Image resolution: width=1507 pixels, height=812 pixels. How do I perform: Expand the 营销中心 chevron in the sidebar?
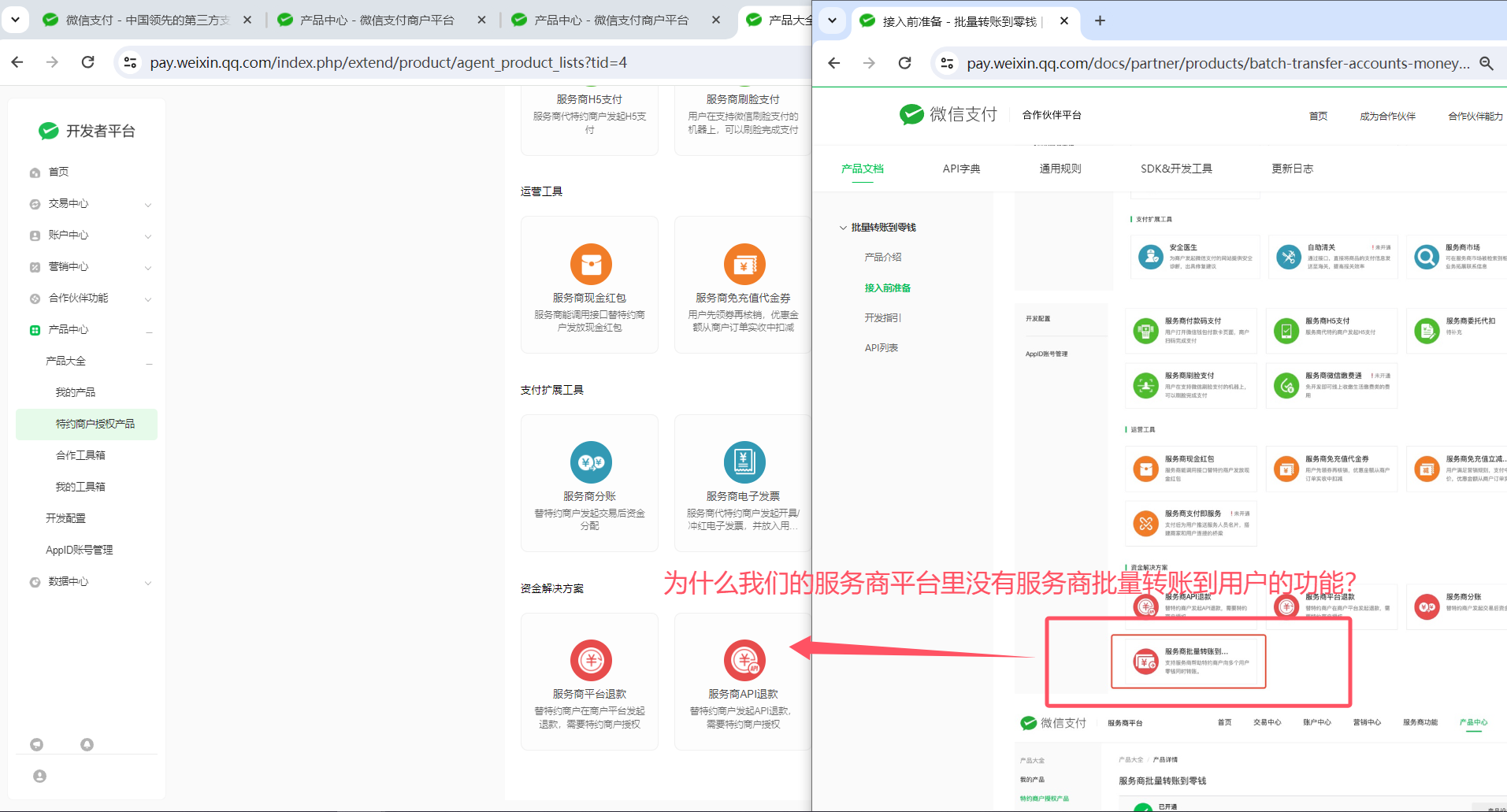148,268
